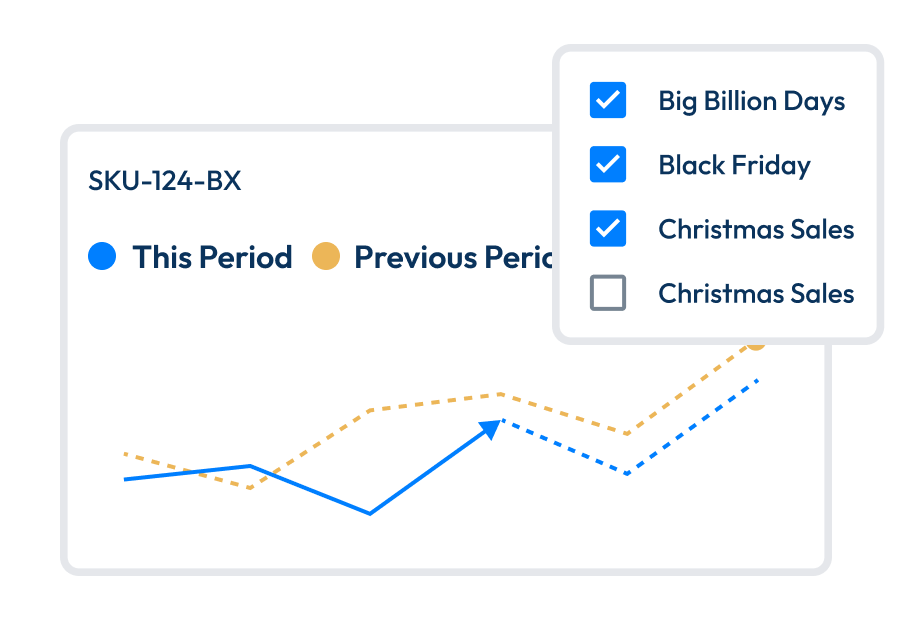Click the blue This Period legend dot
This screenshot has height=624, width=912.
[102, 257]
